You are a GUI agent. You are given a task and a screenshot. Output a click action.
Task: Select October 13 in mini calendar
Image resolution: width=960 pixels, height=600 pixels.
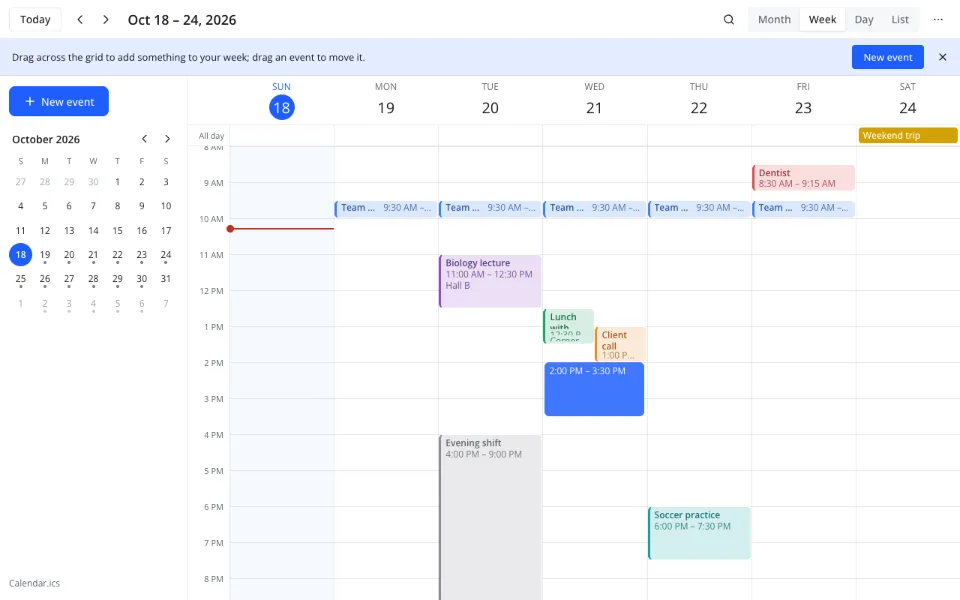[x=69, y=230]
